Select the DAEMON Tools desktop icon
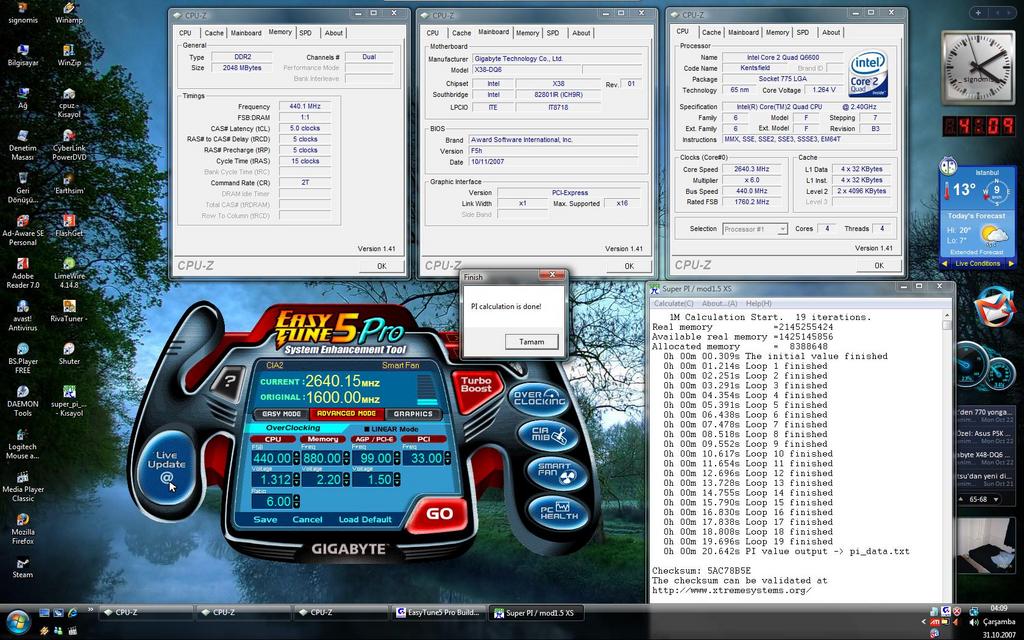The height and width of the screenshot is (640, 1024). [x=23, y=401]
